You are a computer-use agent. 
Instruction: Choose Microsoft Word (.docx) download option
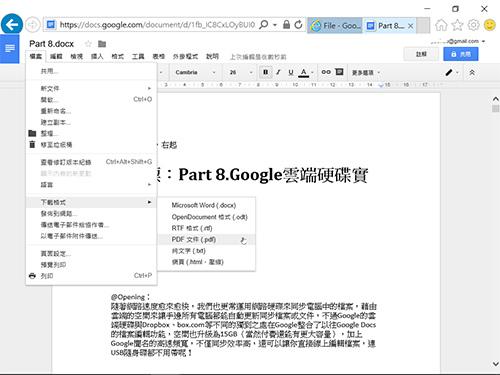coord(206,205)
